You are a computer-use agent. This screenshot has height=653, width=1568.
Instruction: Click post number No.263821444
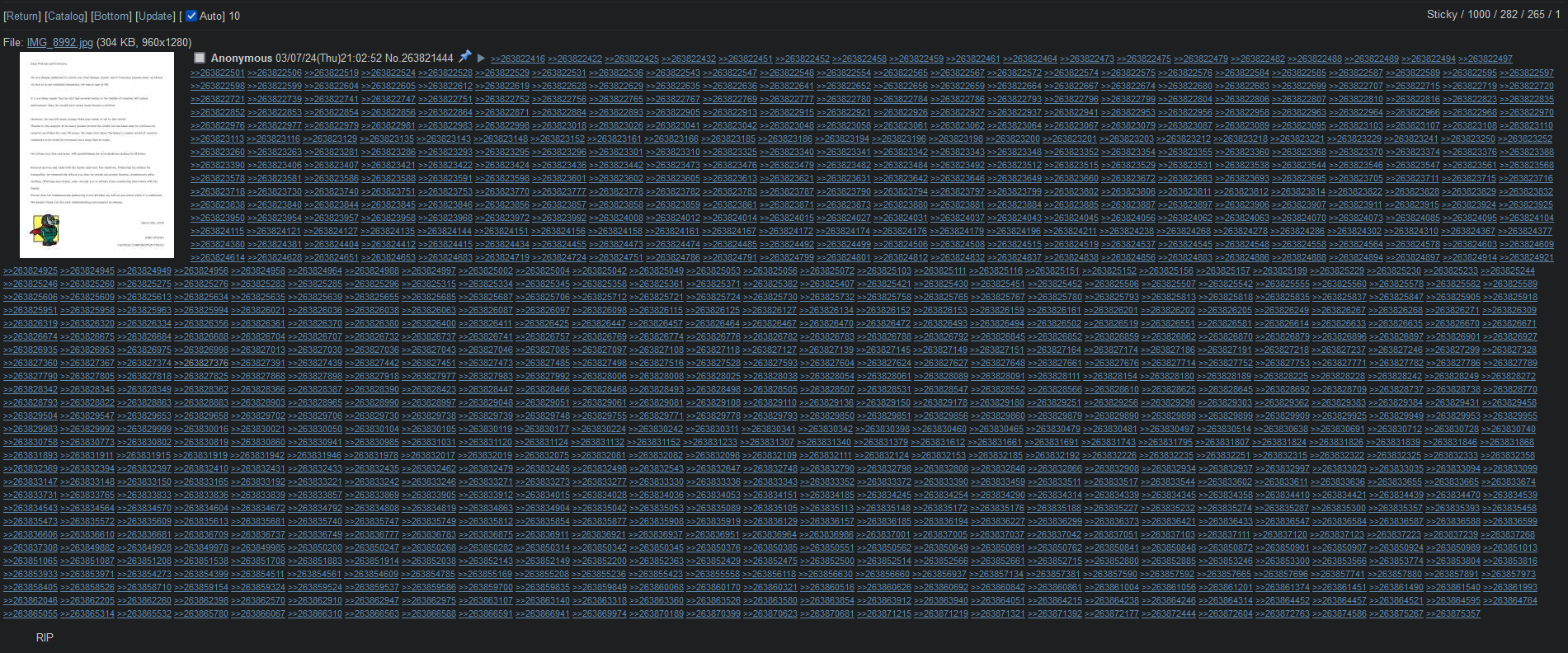[419, 58]
